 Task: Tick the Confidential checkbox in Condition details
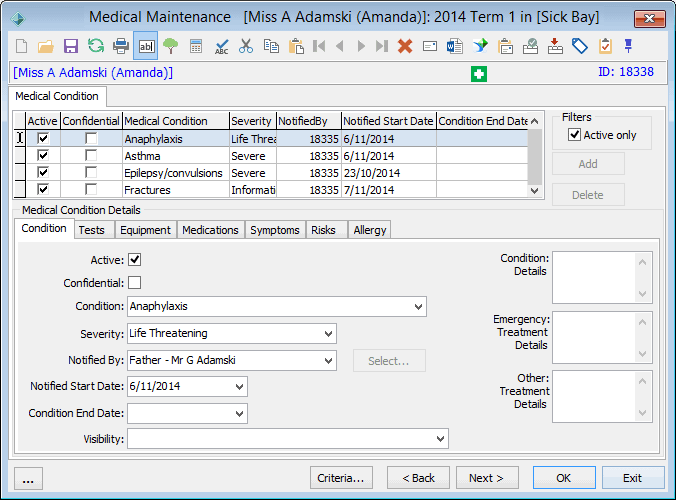click(135, 283)
